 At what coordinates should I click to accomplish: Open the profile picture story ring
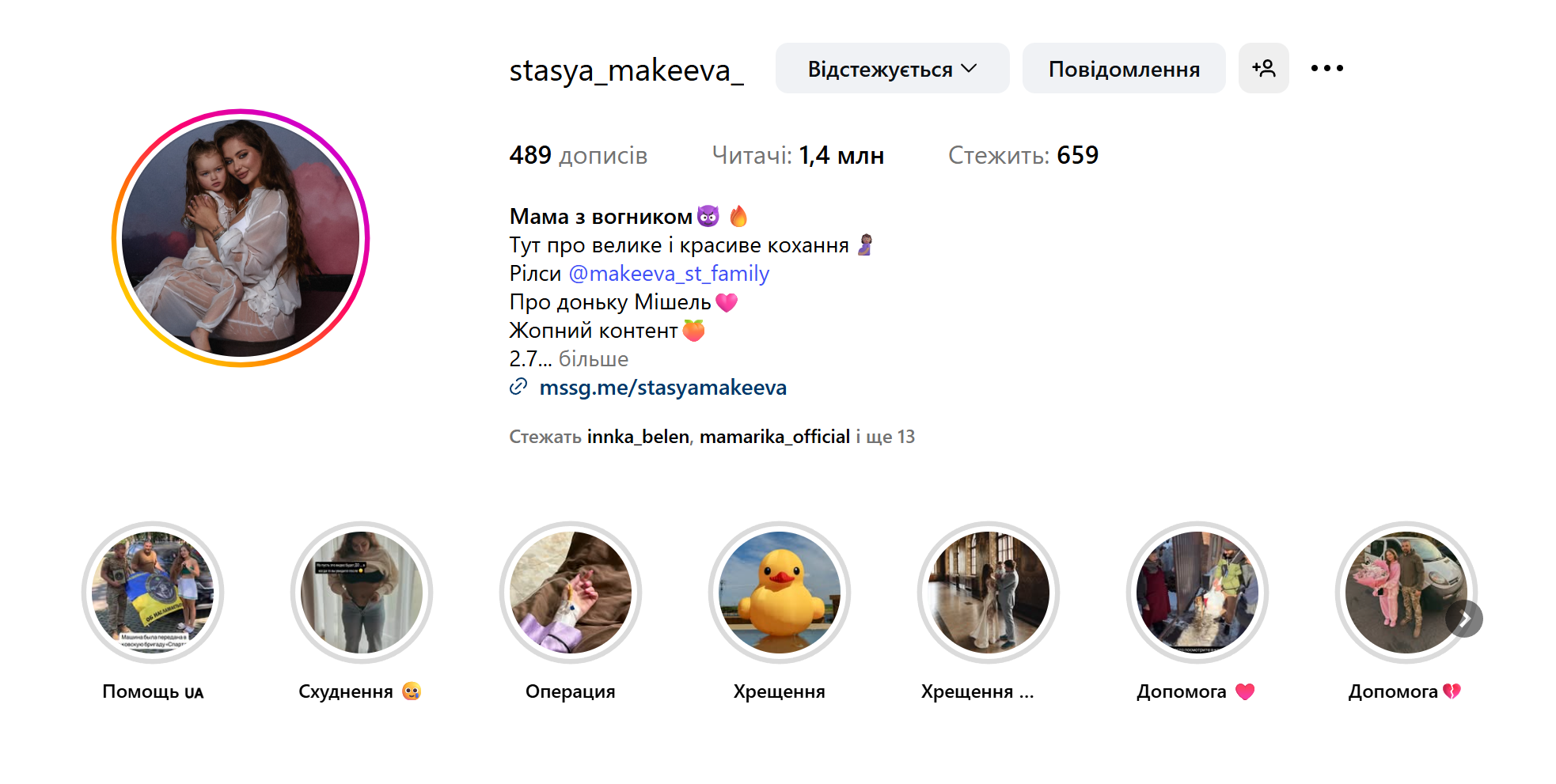241,238
